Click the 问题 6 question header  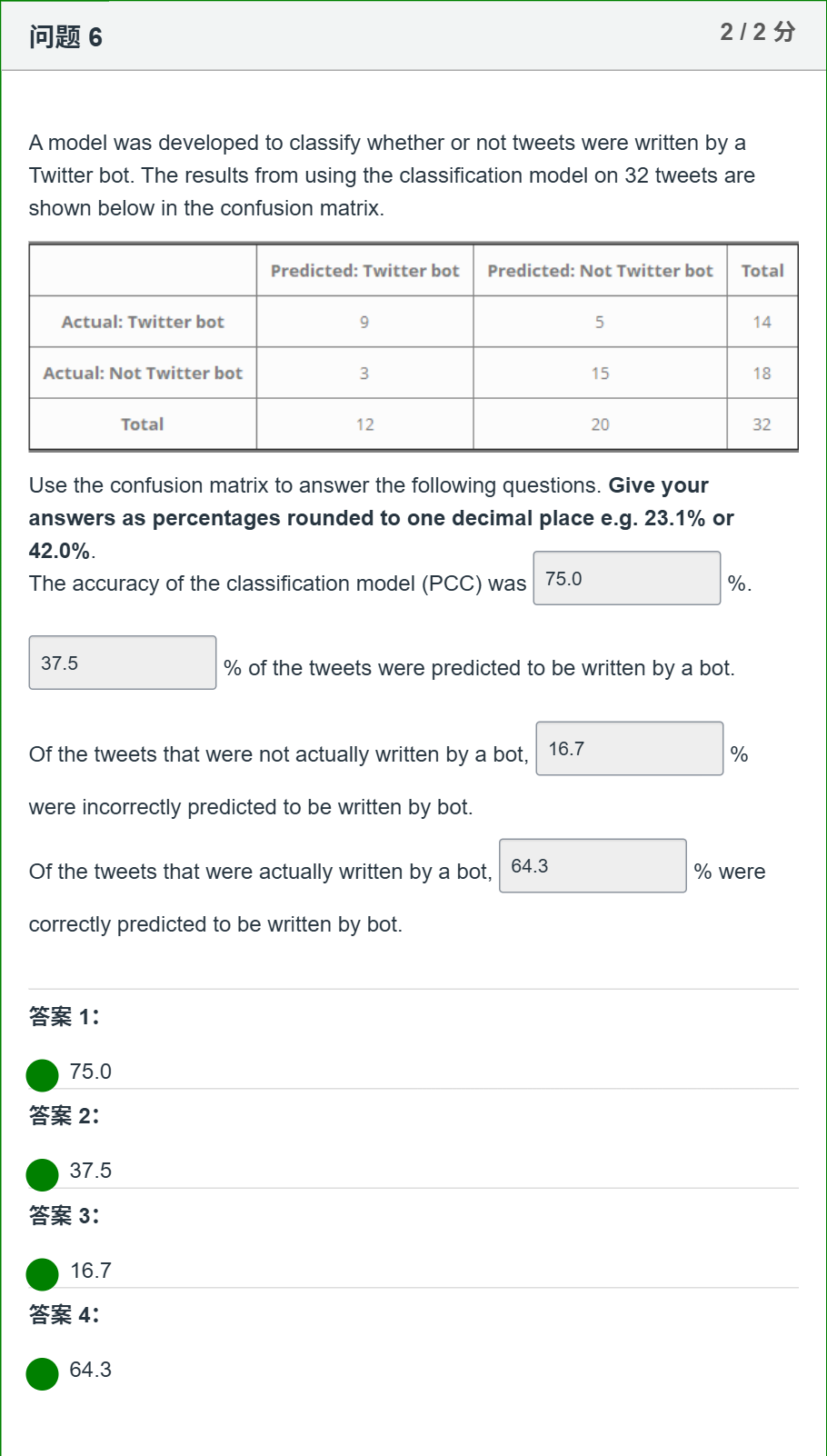(x=65, y=37)
